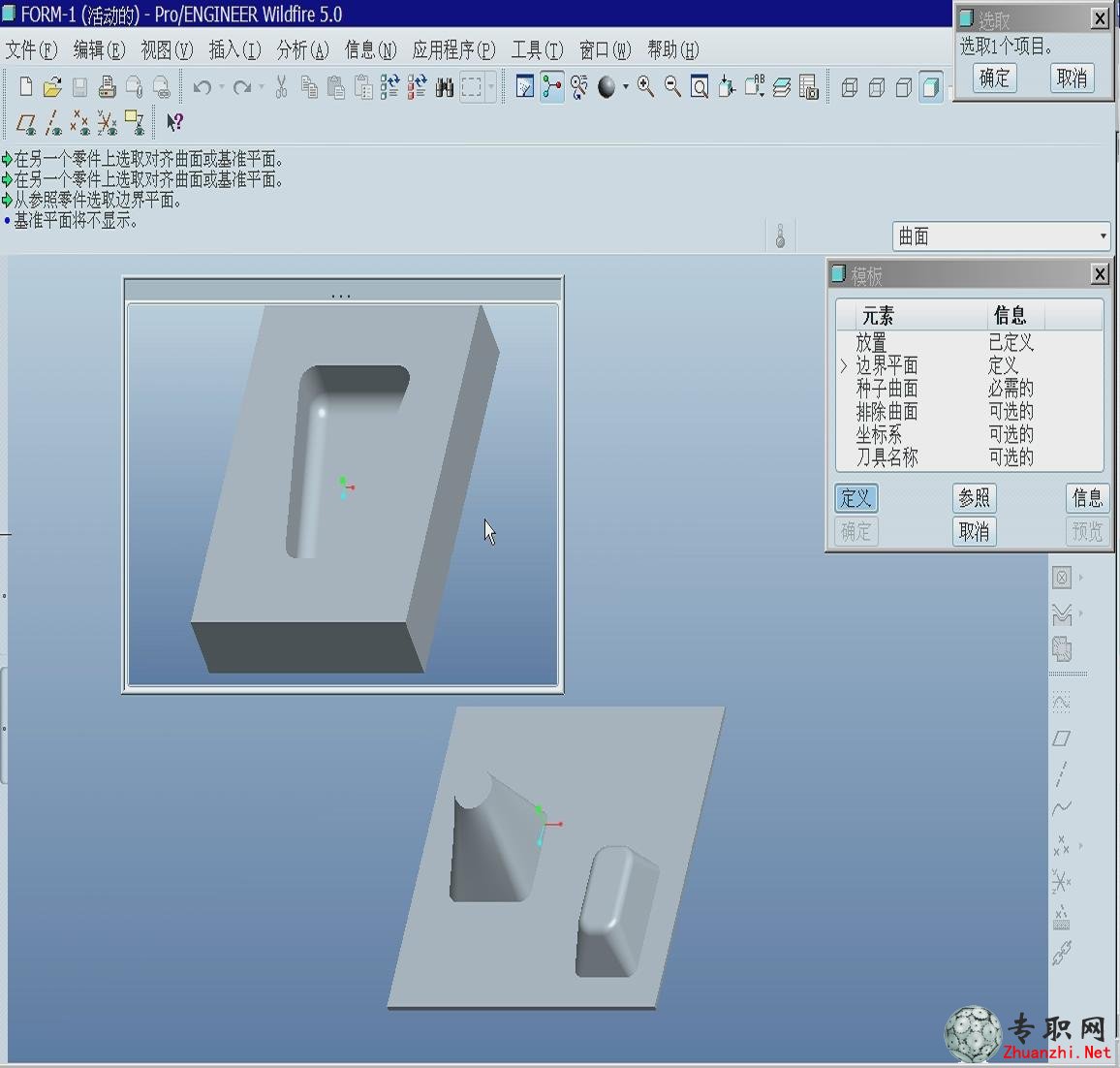Image resolution: width=1120 pixels, height=1068 pixels.
Task: Activate the context-sensitive help pointer
Action: tap(174, 123)
